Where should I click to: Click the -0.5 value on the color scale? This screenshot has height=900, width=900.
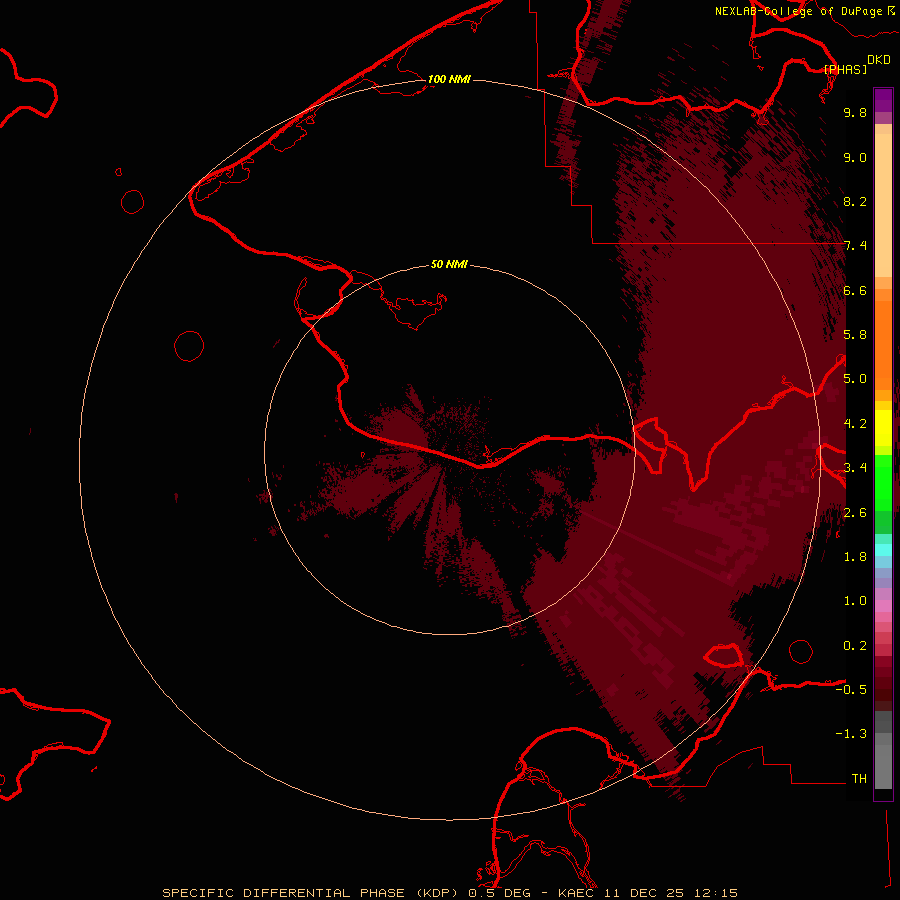pyautogui.click(x=851, y=690)
